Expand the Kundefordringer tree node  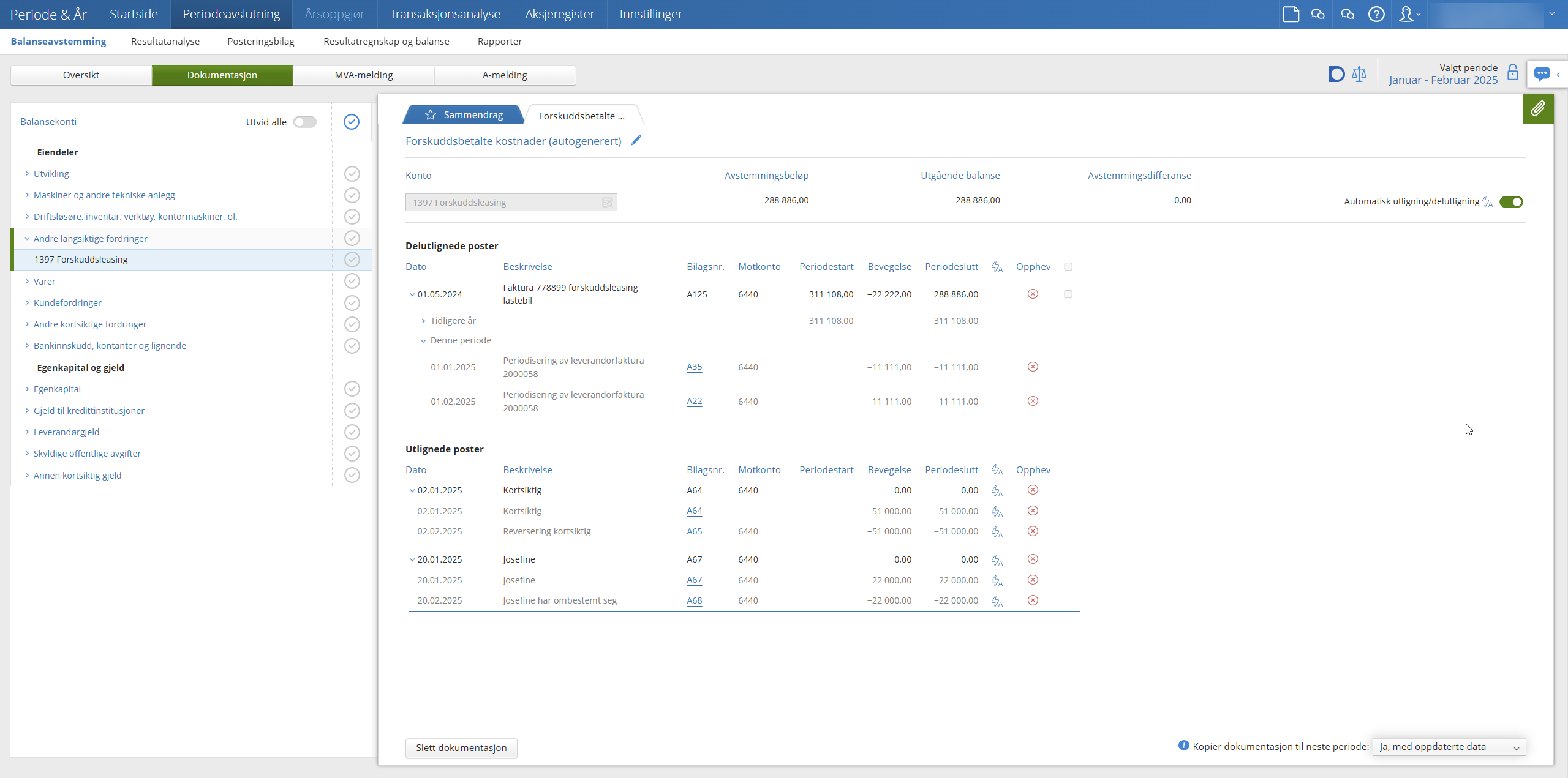pyautogui.click(x=27, y=302)
